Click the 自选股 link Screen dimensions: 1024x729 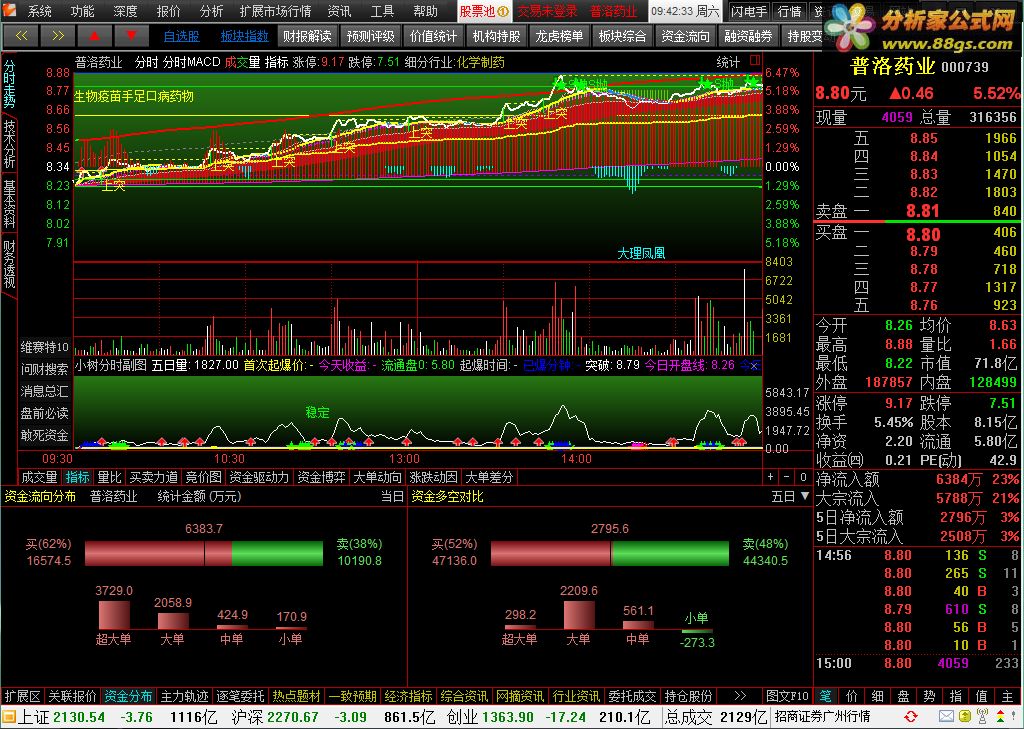[182, 37]
